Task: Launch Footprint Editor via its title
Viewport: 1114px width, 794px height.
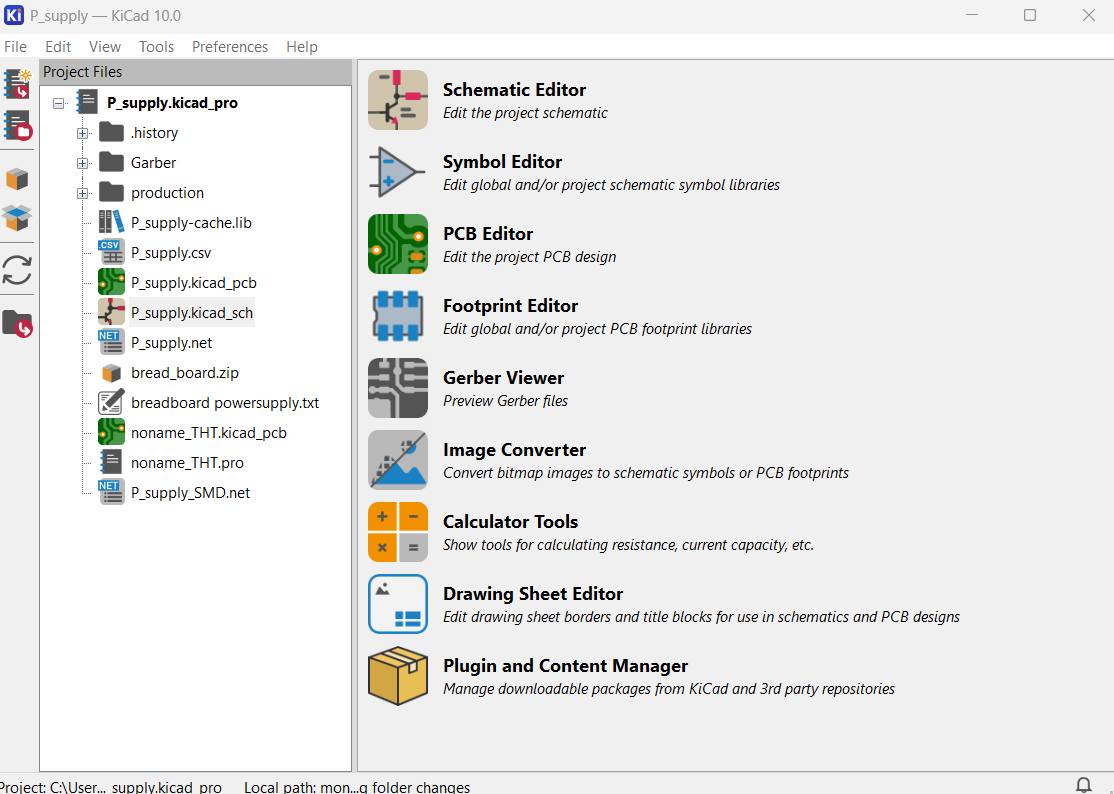Action: [510, 306]
